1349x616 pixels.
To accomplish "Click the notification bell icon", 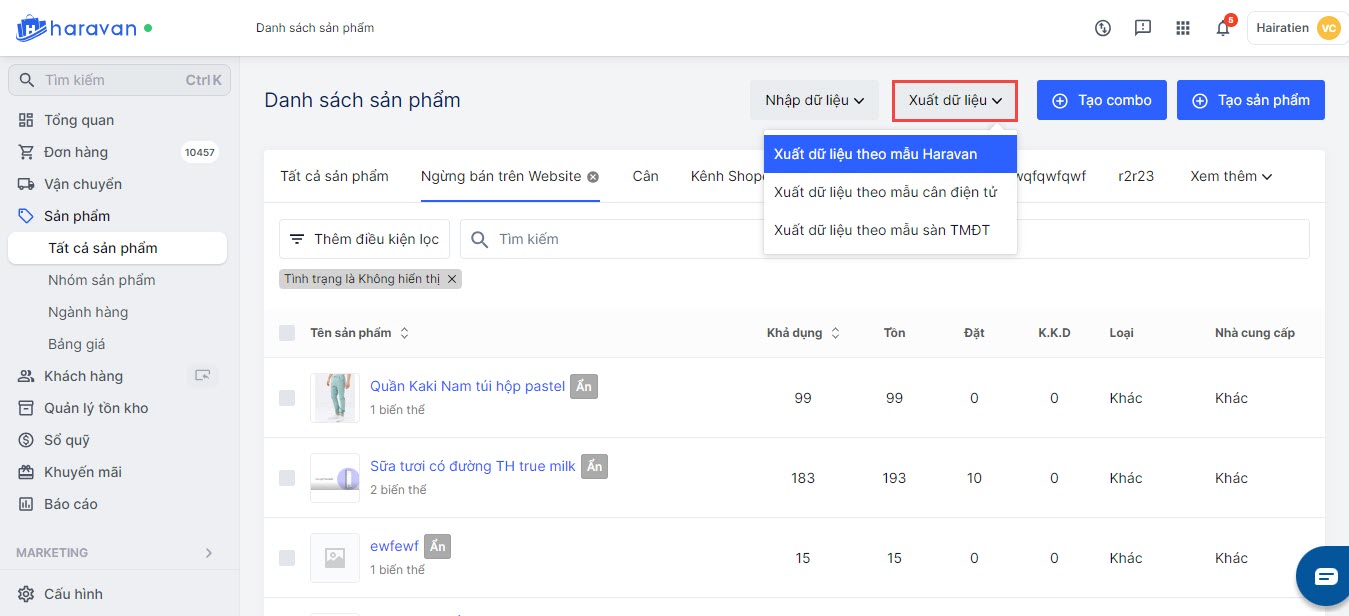I will click(1222, 28).
